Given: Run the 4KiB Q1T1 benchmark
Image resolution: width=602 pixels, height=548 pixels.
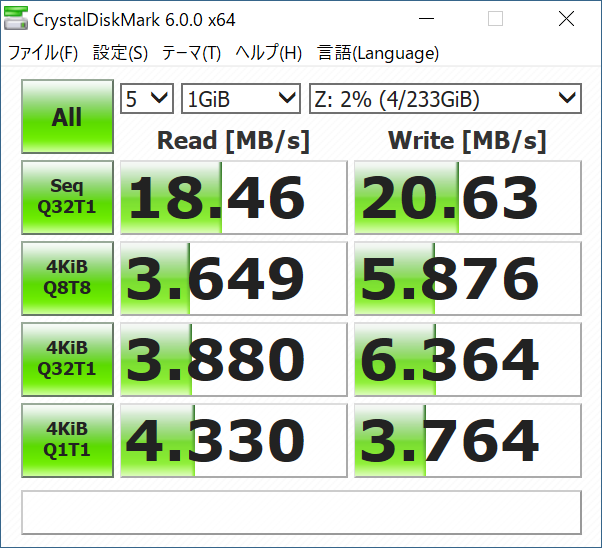Looking at the screenshot, I should pyautogui.click(x=67, y=440).
